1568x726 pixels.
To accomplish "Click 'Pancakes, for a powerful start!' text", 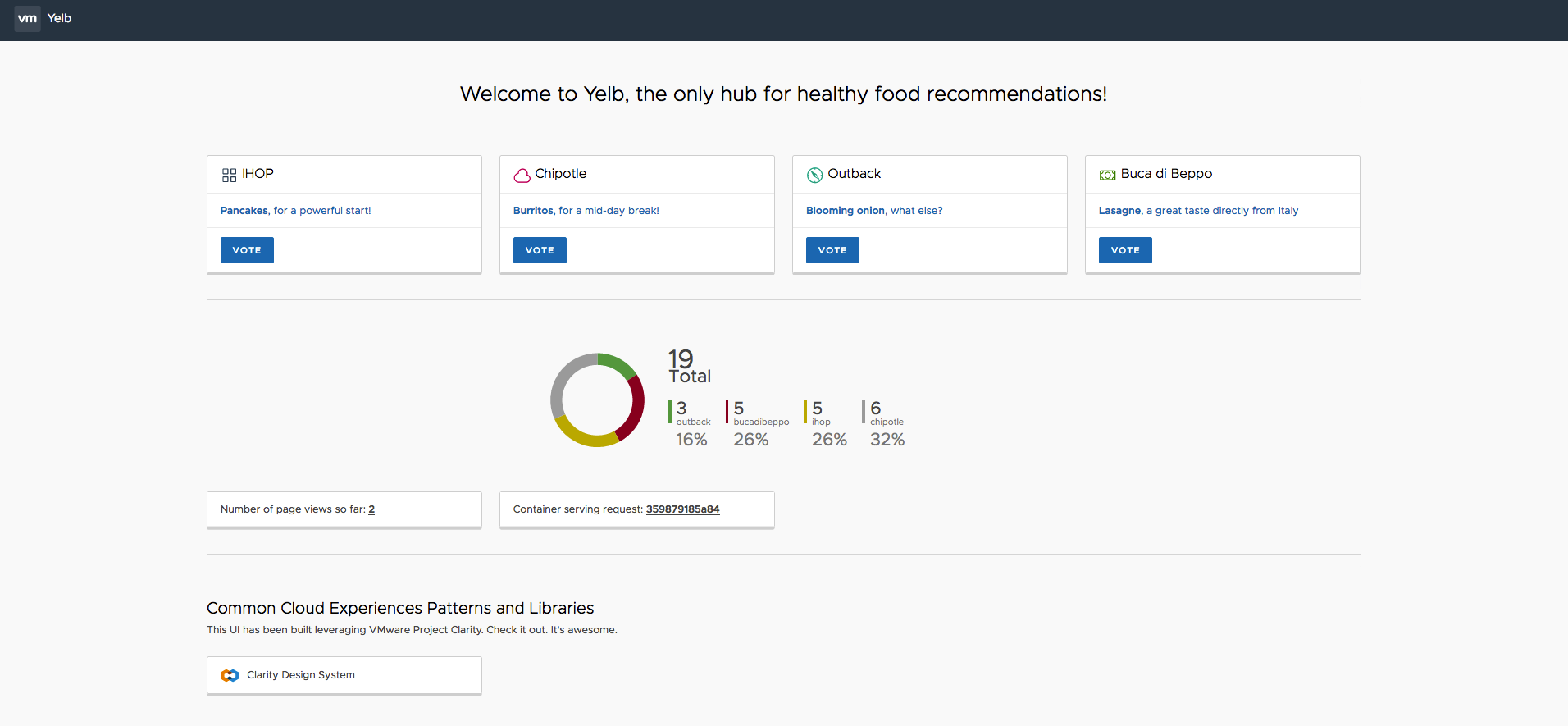I will [295, 211].
